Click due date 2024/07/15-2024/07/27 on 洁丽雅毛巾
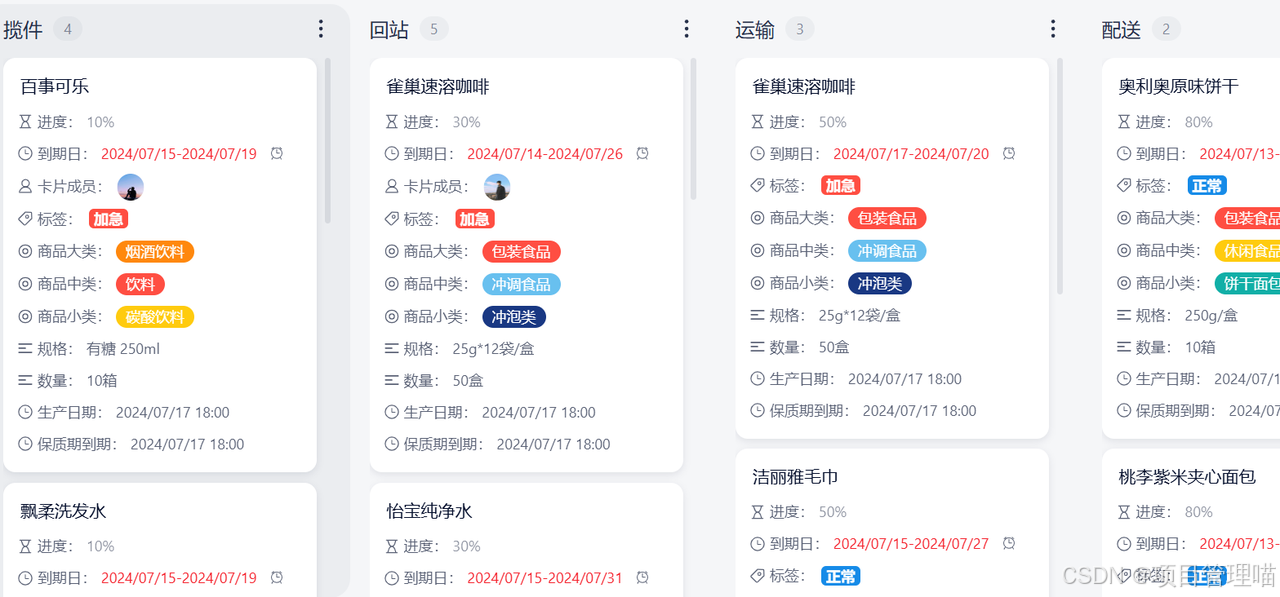This screenshot has width=1280, height=597. (911, 544)
